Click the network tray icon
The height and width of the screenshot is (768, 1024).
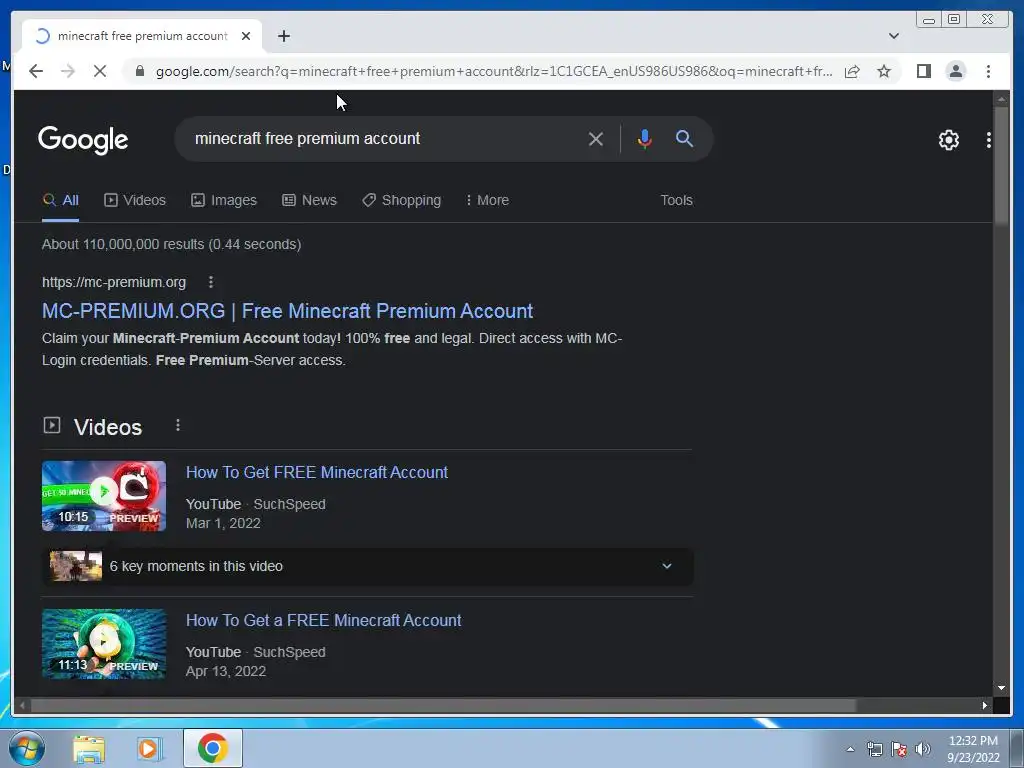874,749
